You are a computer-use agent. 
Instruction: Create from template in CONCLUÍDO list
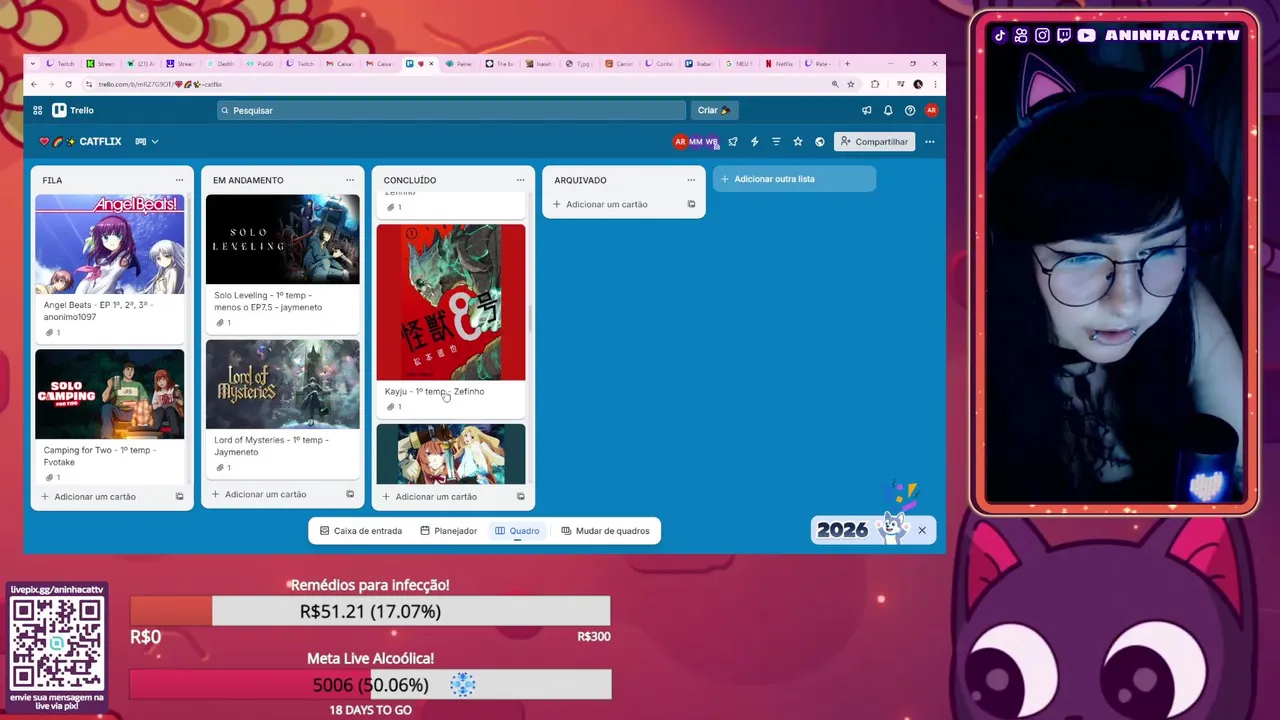[x=520, y=497]
